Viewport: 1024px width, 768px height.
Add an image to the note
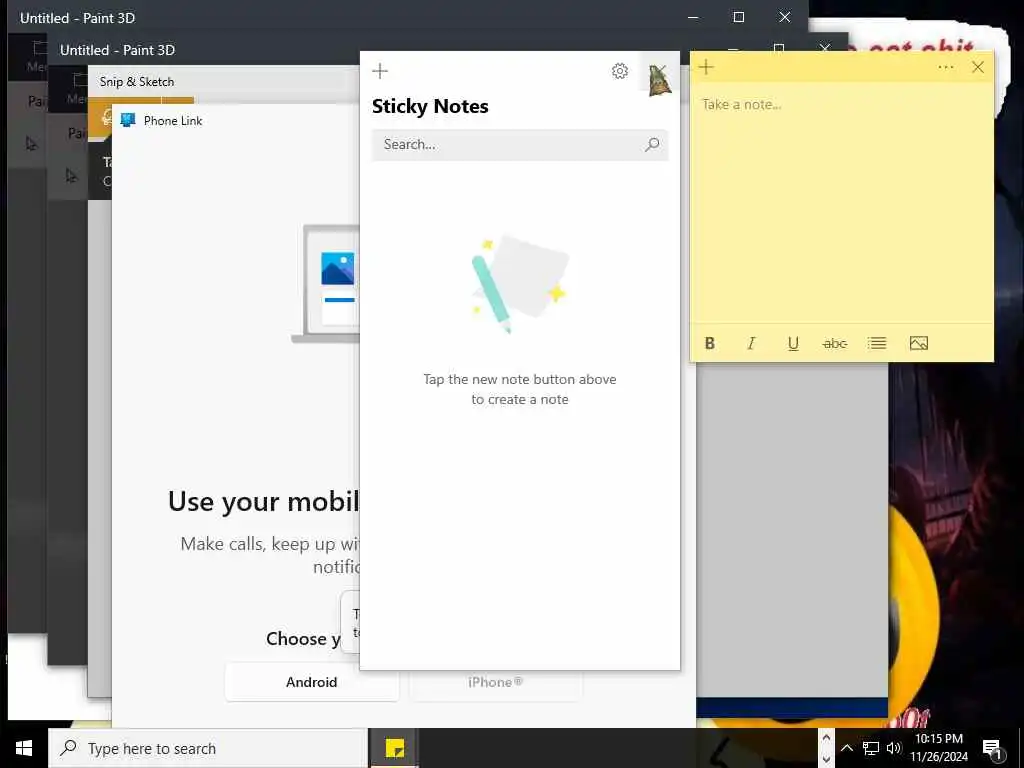pyautogui.click(x=918, y=344)
